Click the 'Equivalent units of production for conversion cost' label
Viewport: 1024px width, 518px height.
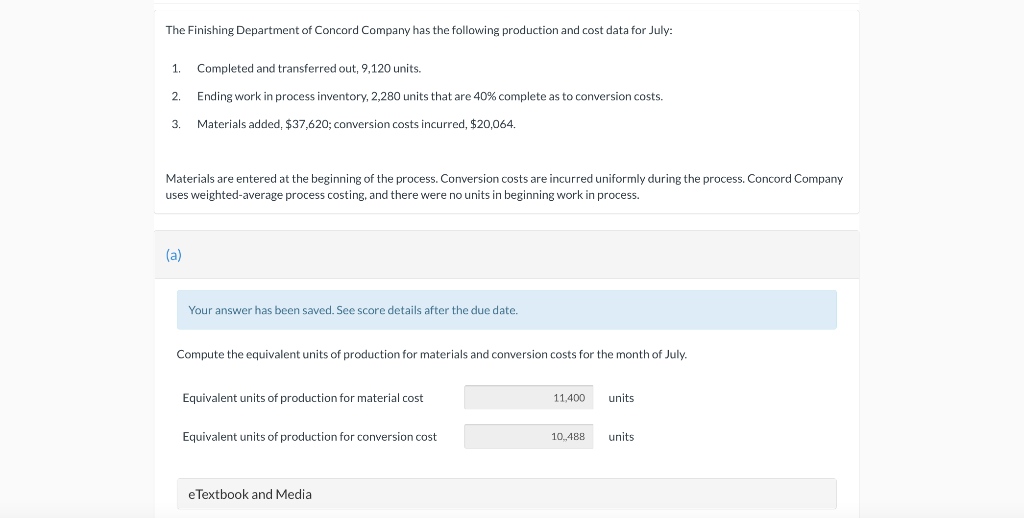pyautogui.click(x=309, y=437)
